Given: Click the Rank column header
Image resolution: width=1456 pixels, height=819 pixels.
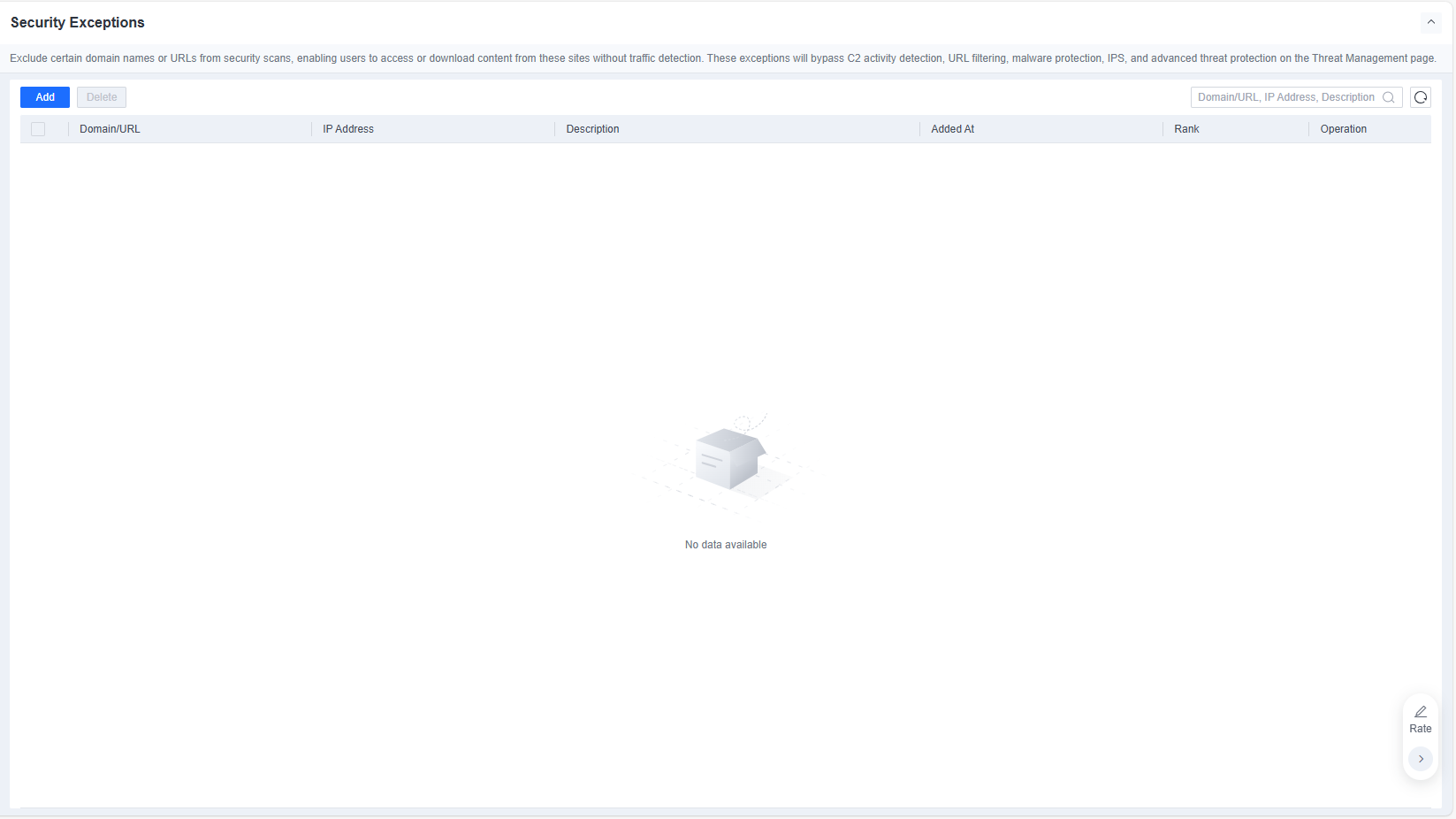Looking at the screenshot, I should point(1186,129).
